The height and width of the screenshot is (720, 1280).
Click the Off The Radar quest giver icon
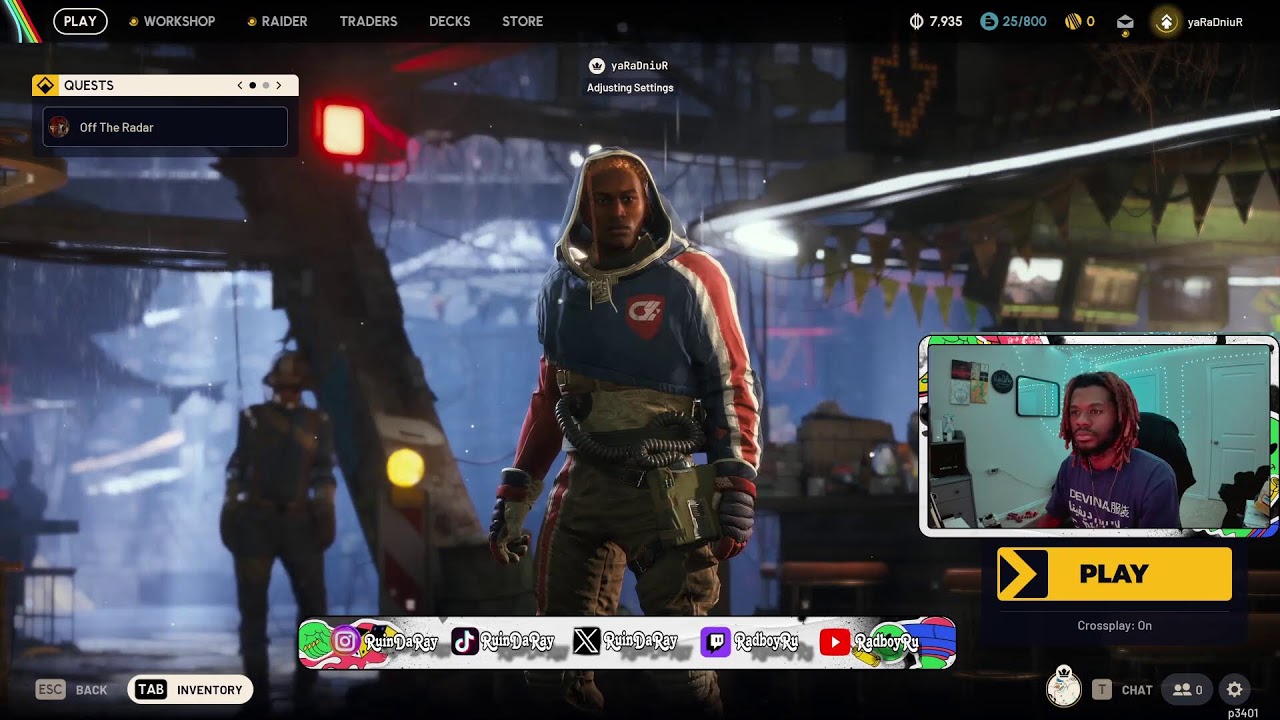coord(59,127)
